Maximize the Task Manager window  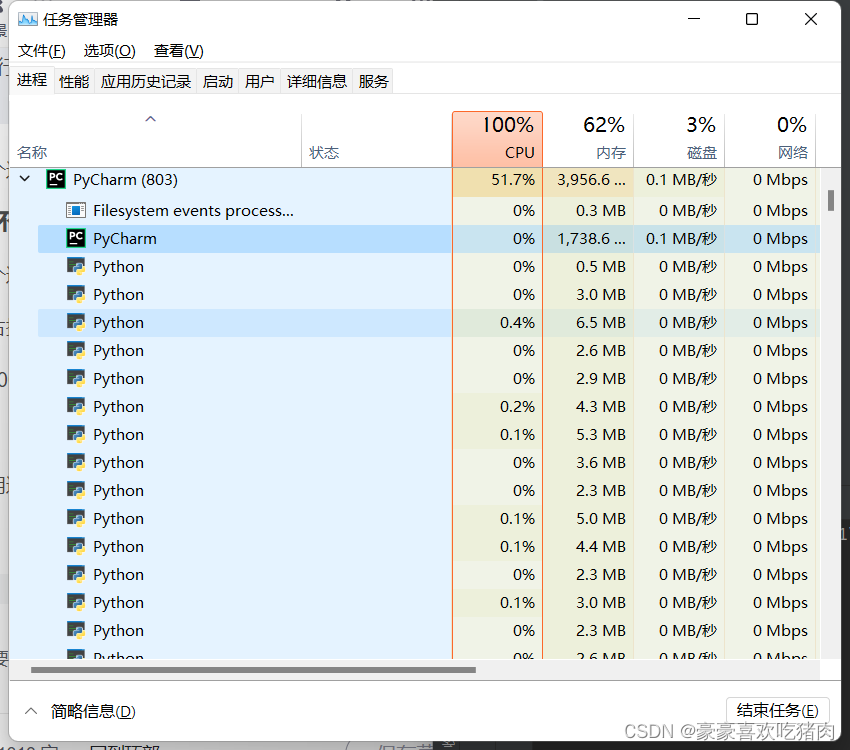(752, 19)
